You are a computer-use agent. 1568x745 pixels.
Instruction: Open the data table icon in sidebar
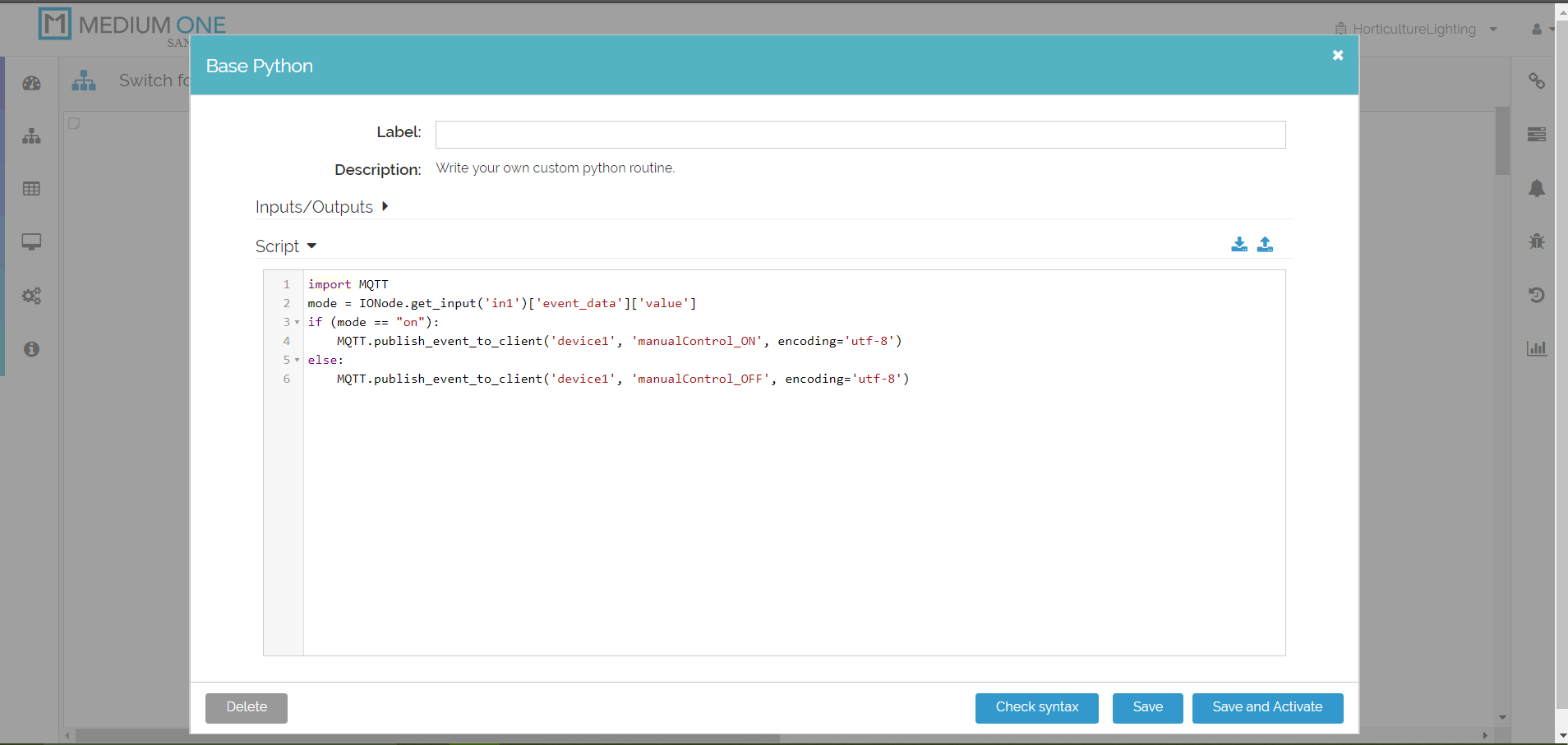(x=31, y=189)
